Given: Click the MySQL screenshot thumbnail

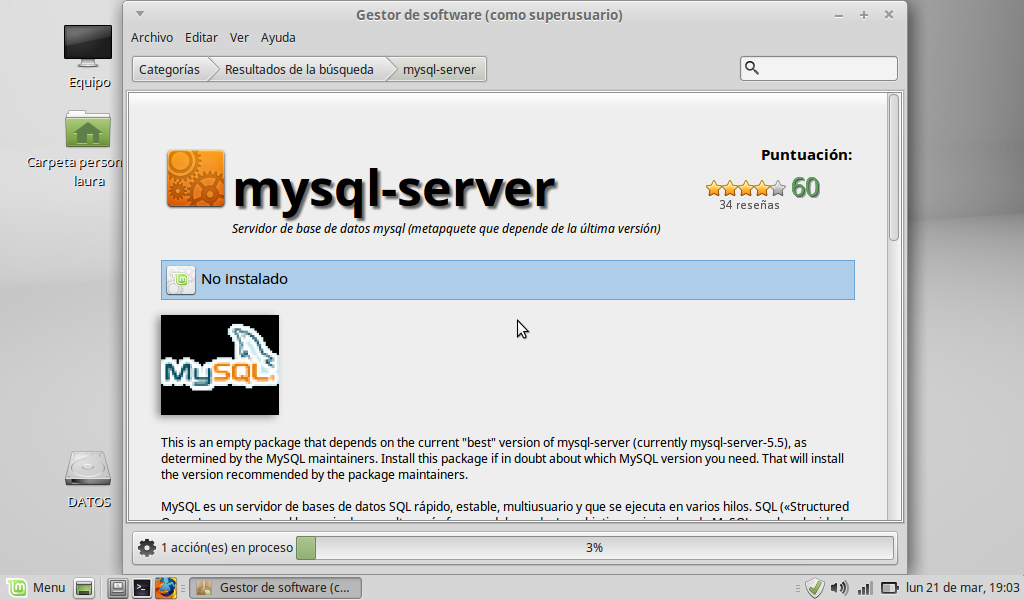Looking at the screenshot, I should tap(220, 365).
